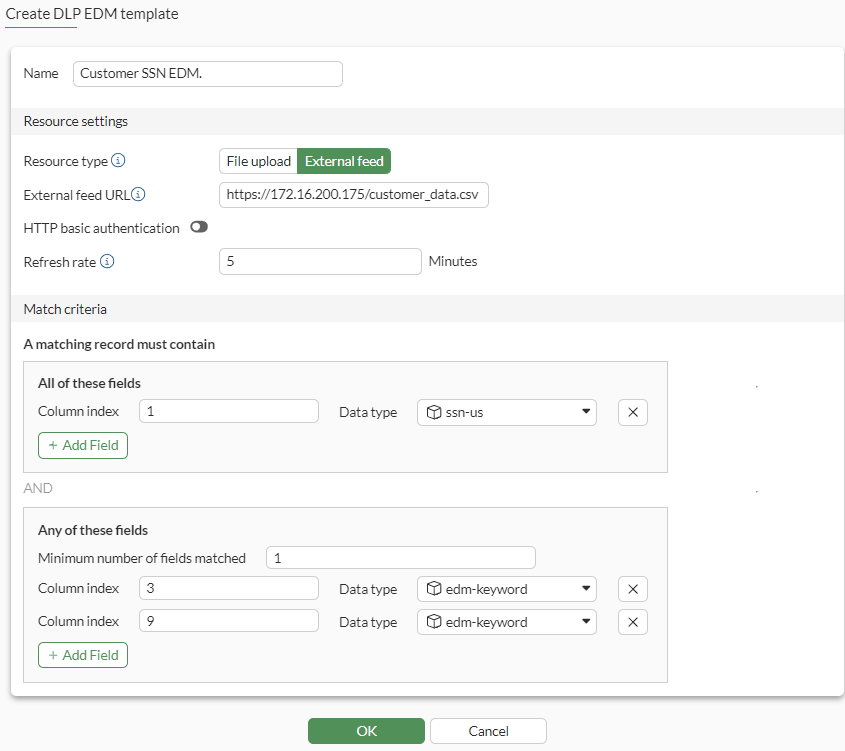
Task: Click the Name input field
Action: pyautogui.click(x=207, y=74)
